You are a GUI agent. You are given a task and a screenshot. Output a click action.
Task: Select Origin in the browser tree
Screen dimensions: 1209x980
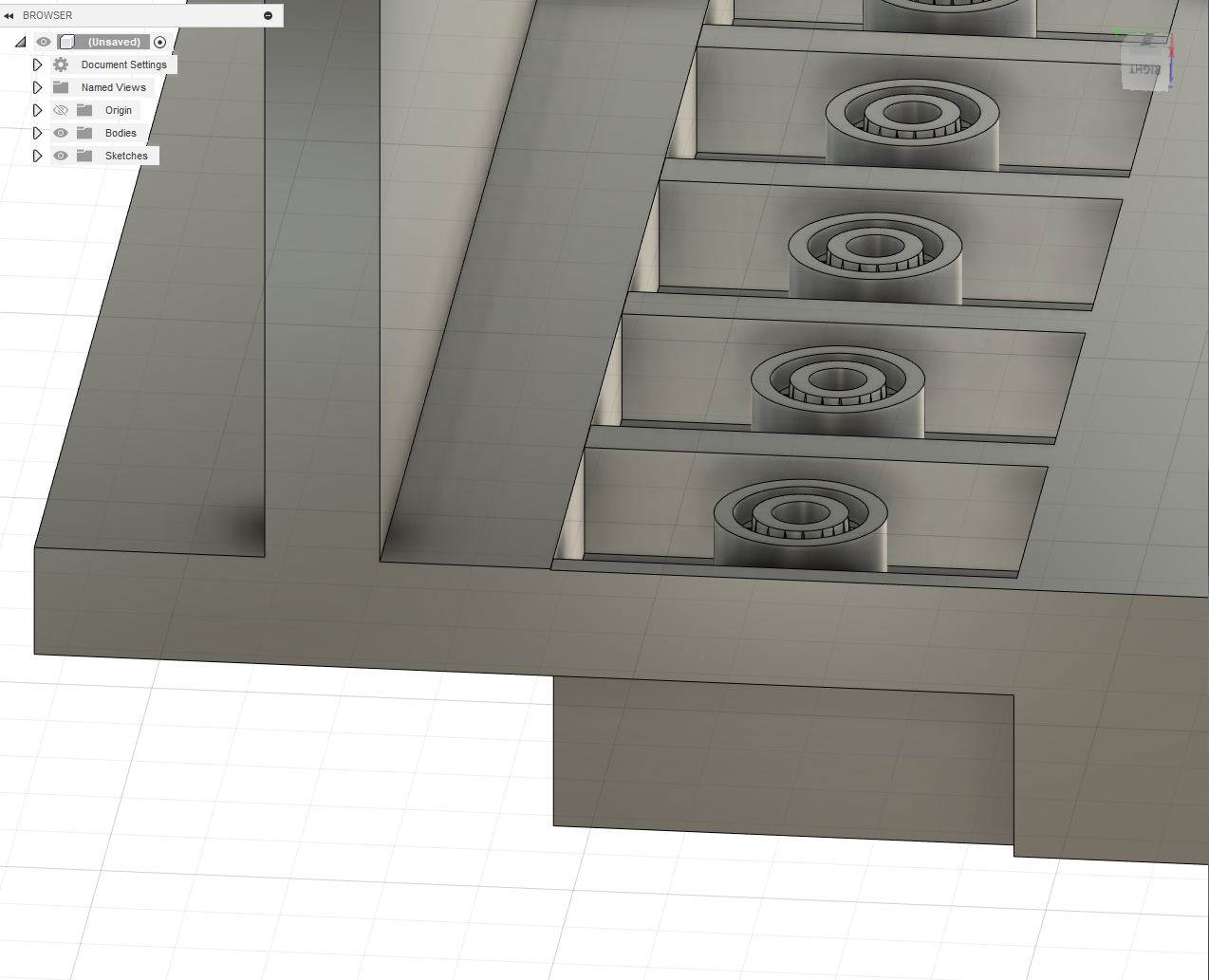point(119,110)
